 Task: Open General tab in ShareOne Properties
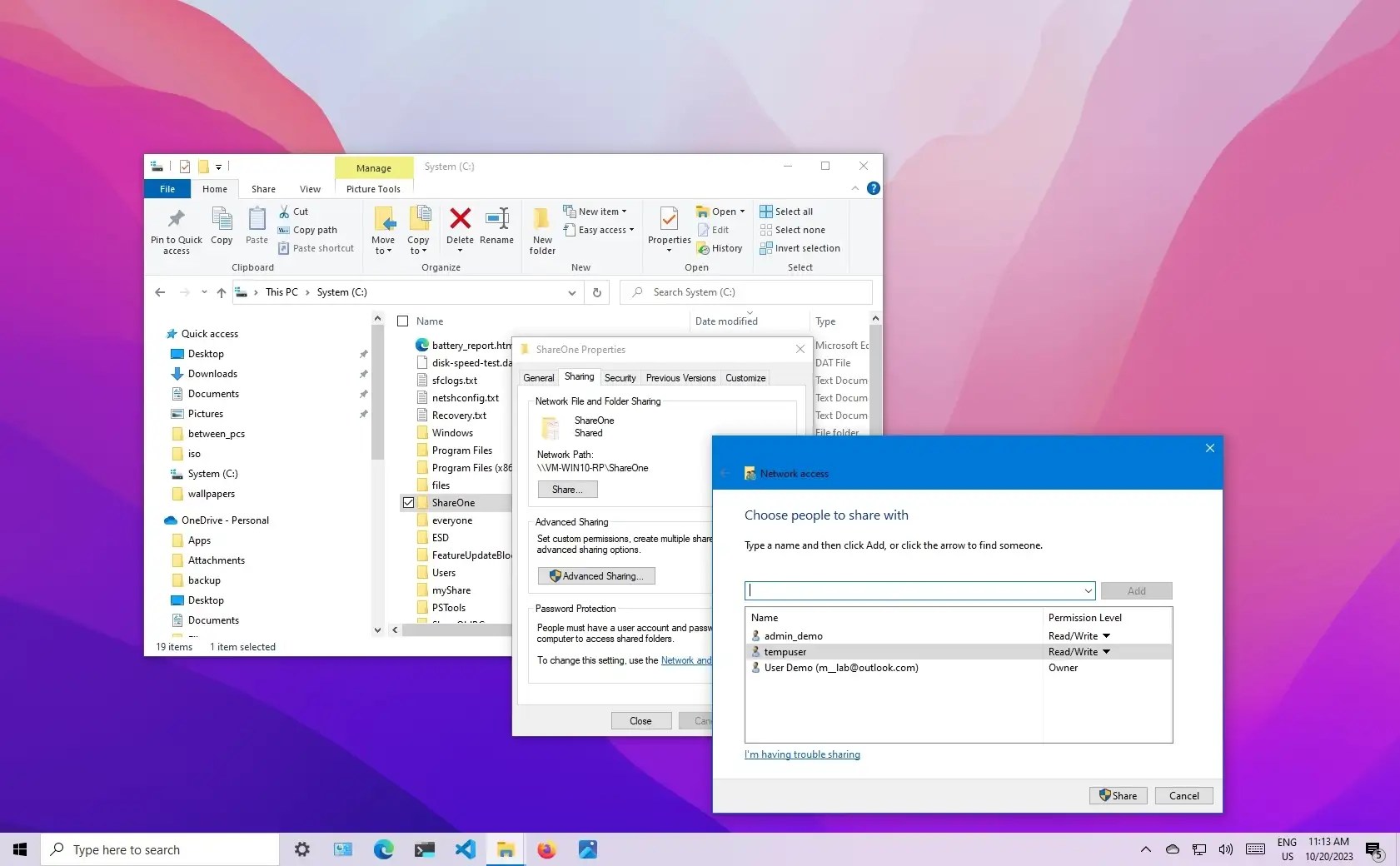click(538, 378)
